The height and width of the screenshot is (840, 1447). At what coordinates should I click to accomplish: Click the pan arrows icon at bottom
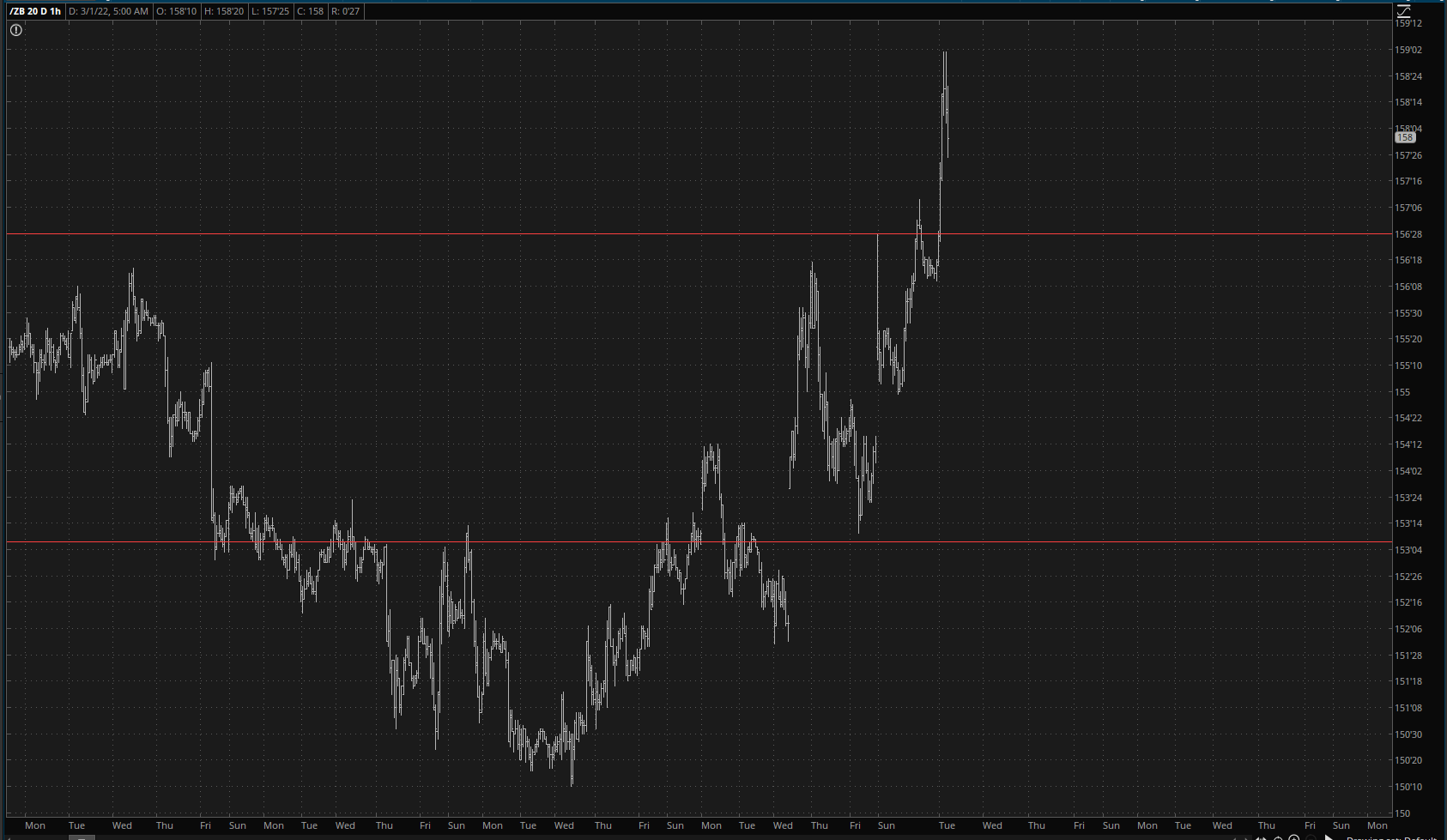[x=1262, y=837]
